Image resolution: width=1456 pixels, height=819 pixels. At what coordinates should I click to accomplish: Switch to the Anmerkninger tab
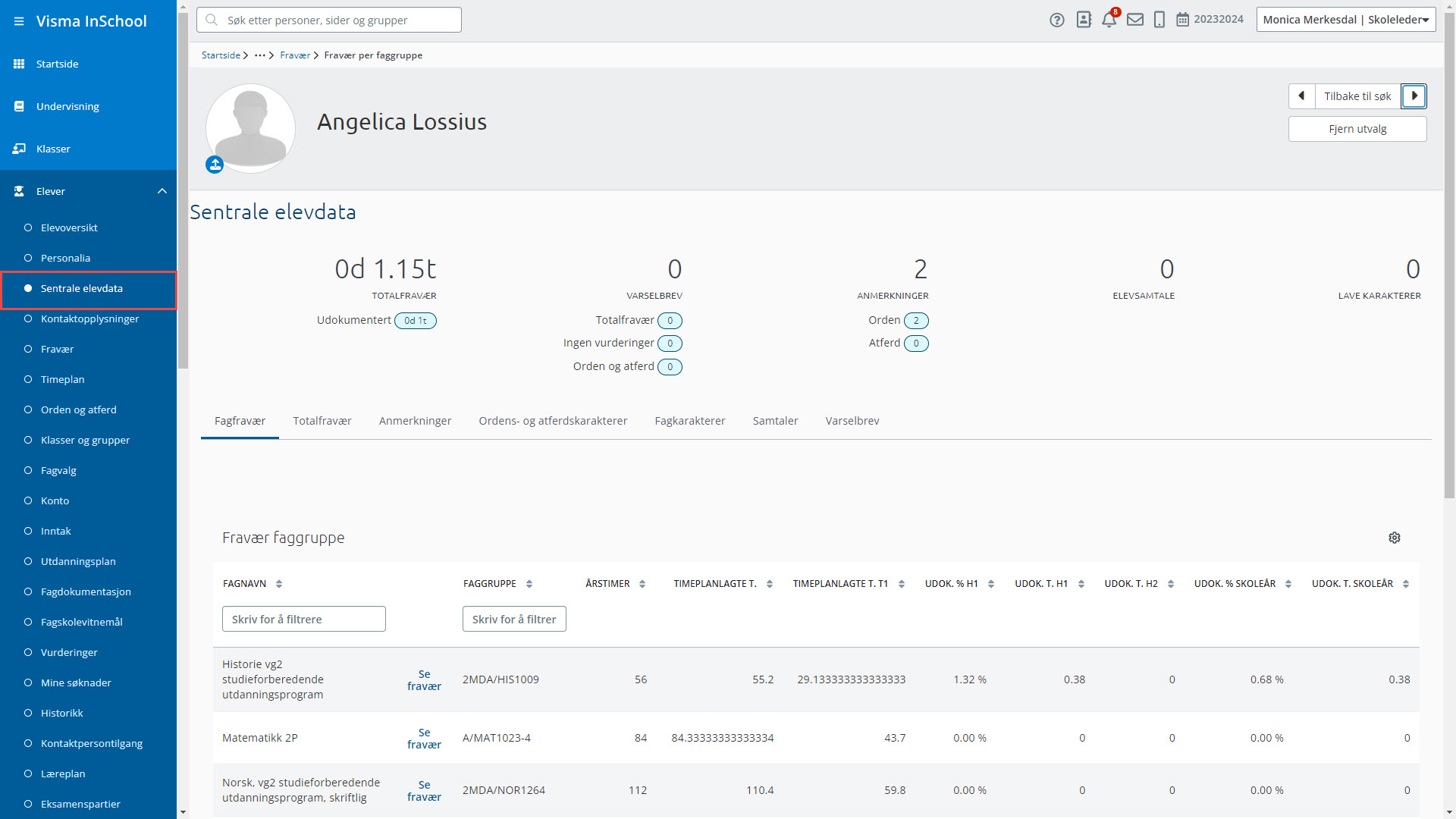(415, 421)
